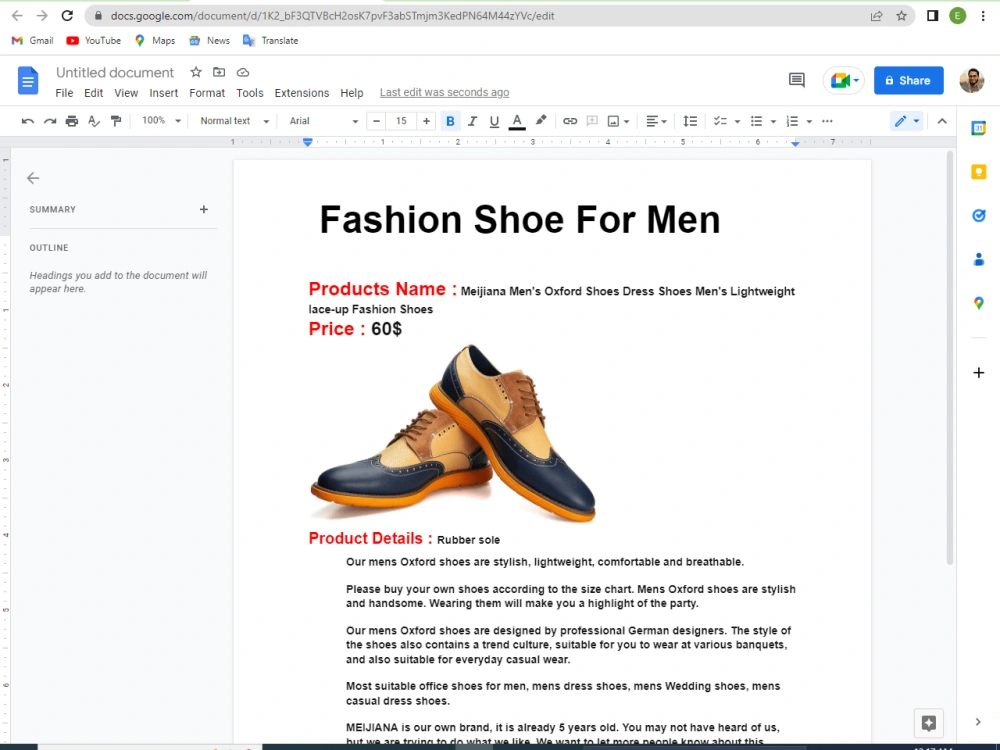1000x750 pixels.
Task: Open the text color picker
Action: point(517,121)
